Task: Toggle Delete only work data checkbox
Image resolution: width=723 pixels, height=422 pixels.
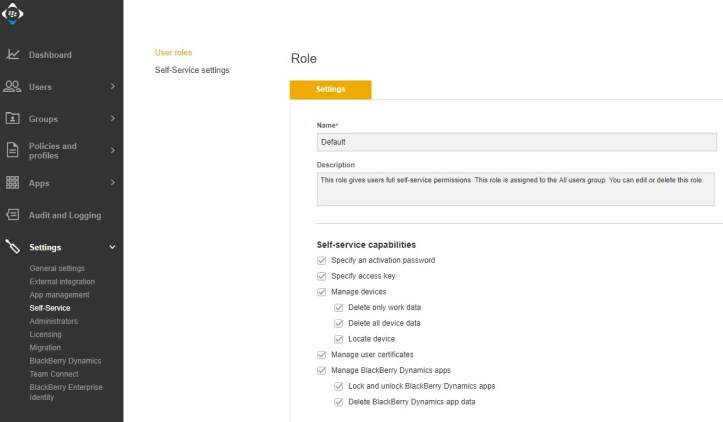Action: click(x=338, y=308)
